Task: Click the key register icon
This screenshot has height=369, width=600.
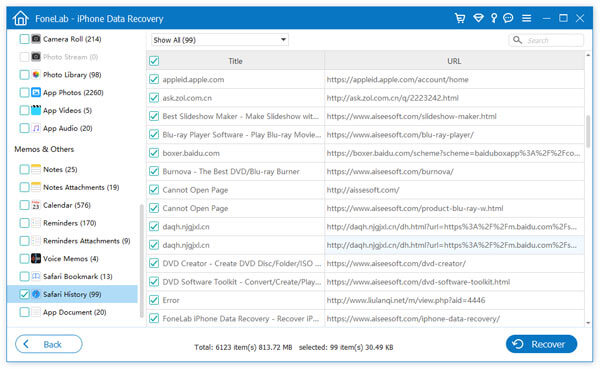Action: tap(494, 18)
